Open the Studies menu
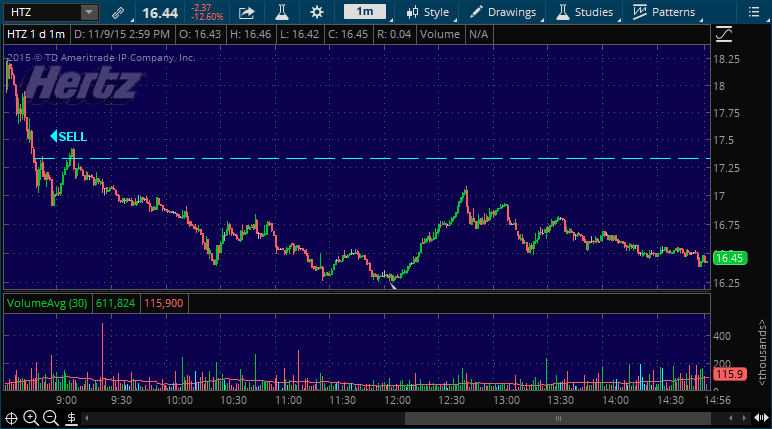 pos(584,12)
